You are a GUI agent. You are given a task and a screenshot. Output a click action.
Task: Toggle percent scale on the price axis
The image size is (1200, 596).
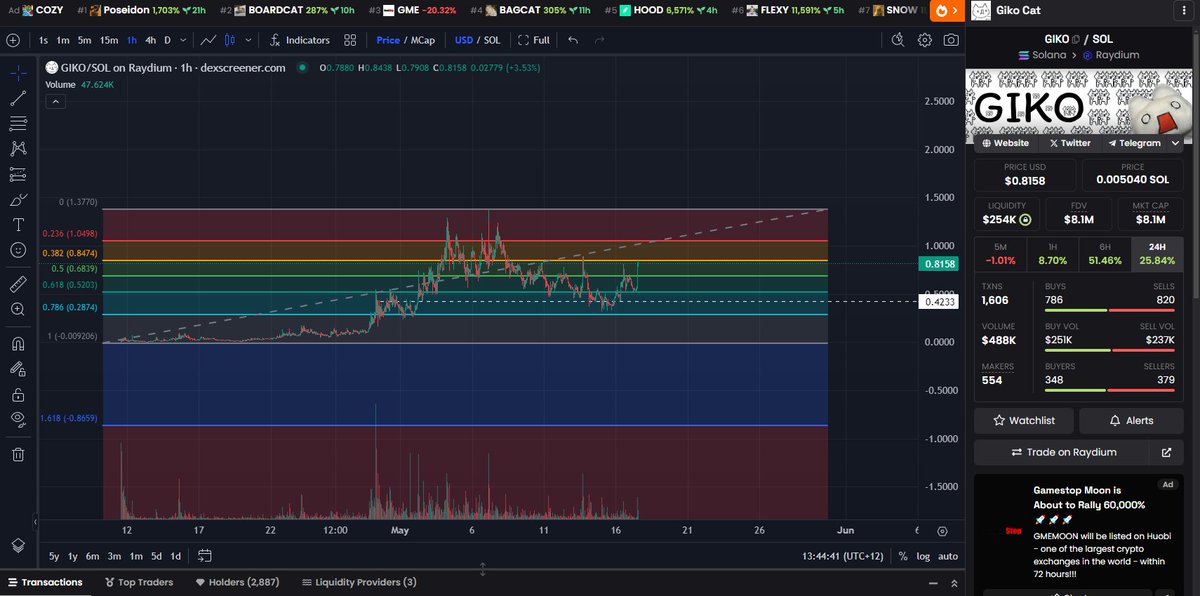[x=903, y=556]
